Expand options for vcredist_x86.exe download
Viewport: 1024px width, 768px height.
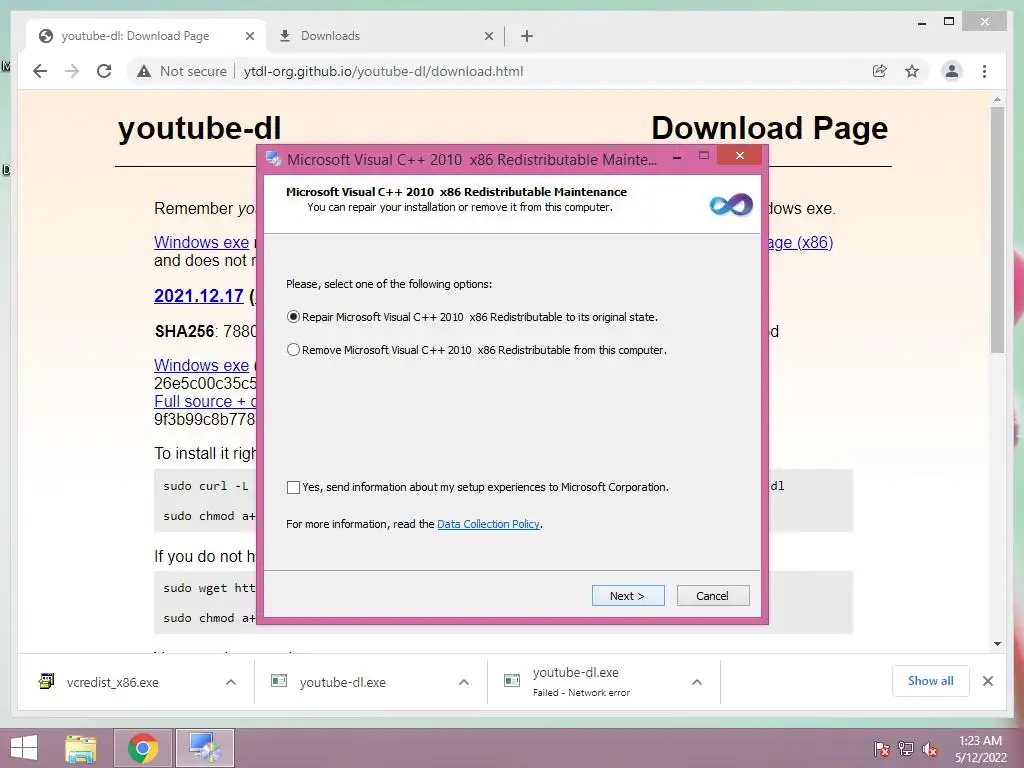click(231, 682)
